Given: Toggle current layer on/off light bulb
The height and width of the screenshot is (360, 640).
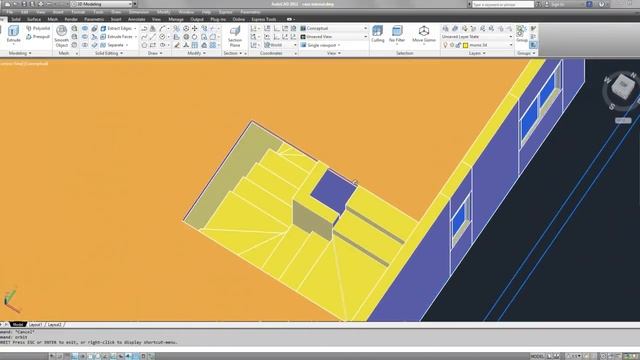Looking at the screenshot, I should coord(445,45).
